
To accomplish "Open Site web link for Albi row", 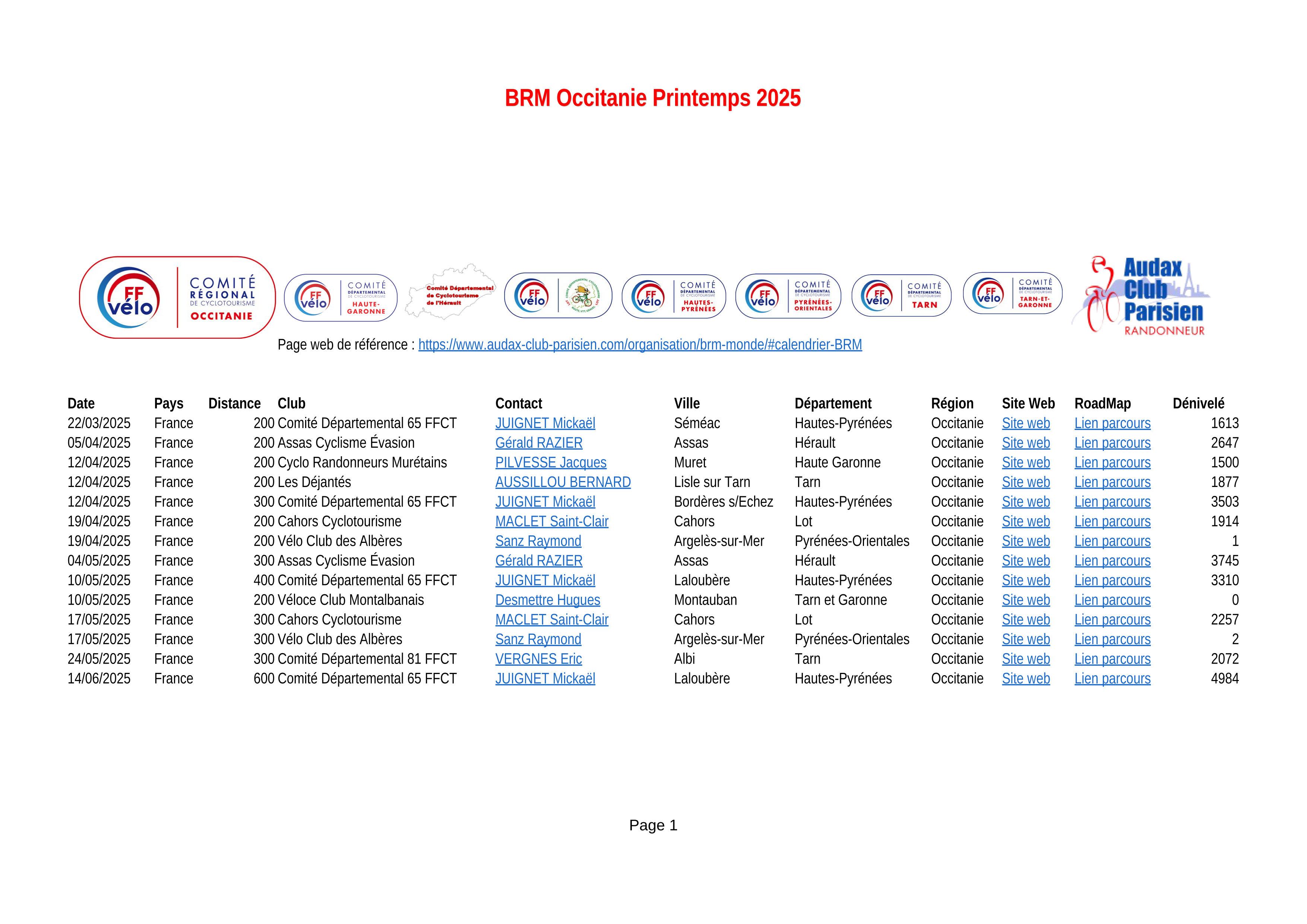I will pyautogui.click(x=1026, y=659).
